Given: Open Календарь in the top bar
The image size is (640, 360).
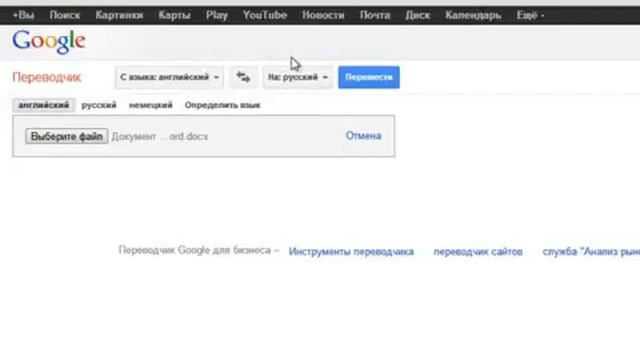Looking at the screenshot, I should tap(473, 16).
